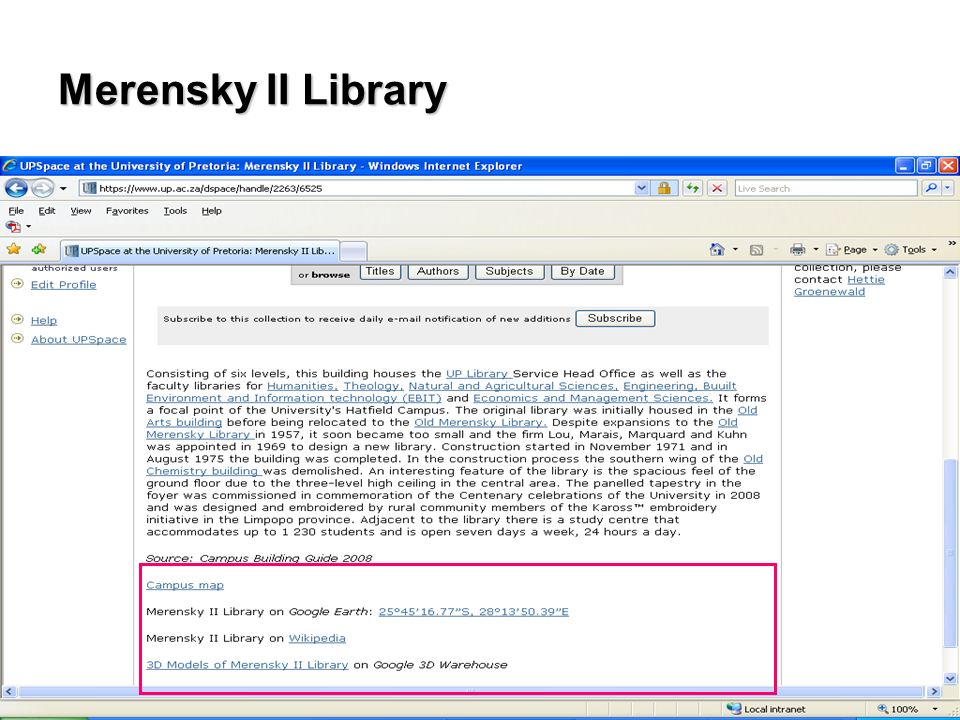Open the Tools gear command bar menu
This screenshot has width=960, height=720.
(x=910, y=250)
